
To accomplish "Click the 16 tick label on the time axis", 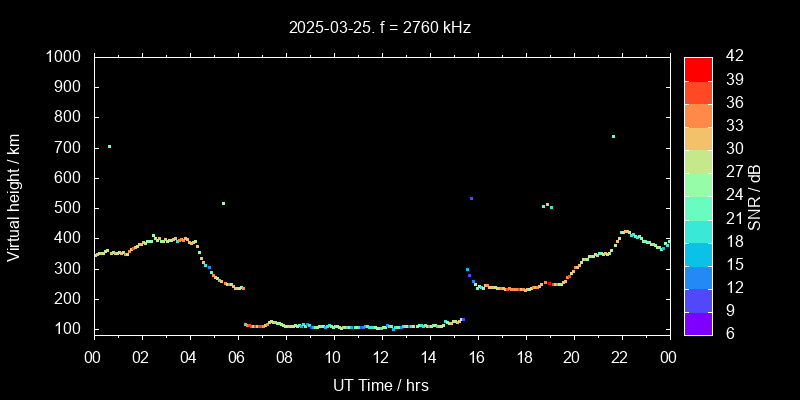I will coord(476,358).
